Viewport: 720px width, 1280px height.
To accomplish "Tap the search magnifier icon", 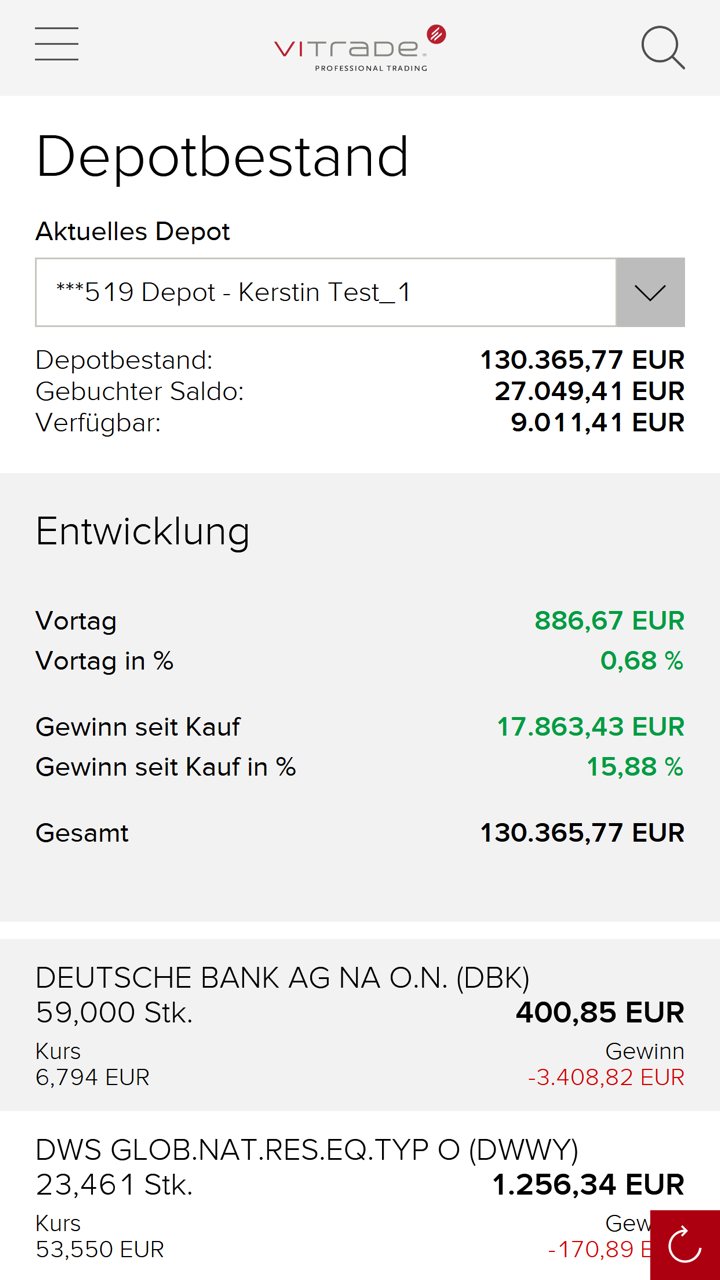I will tap(662, 47).
